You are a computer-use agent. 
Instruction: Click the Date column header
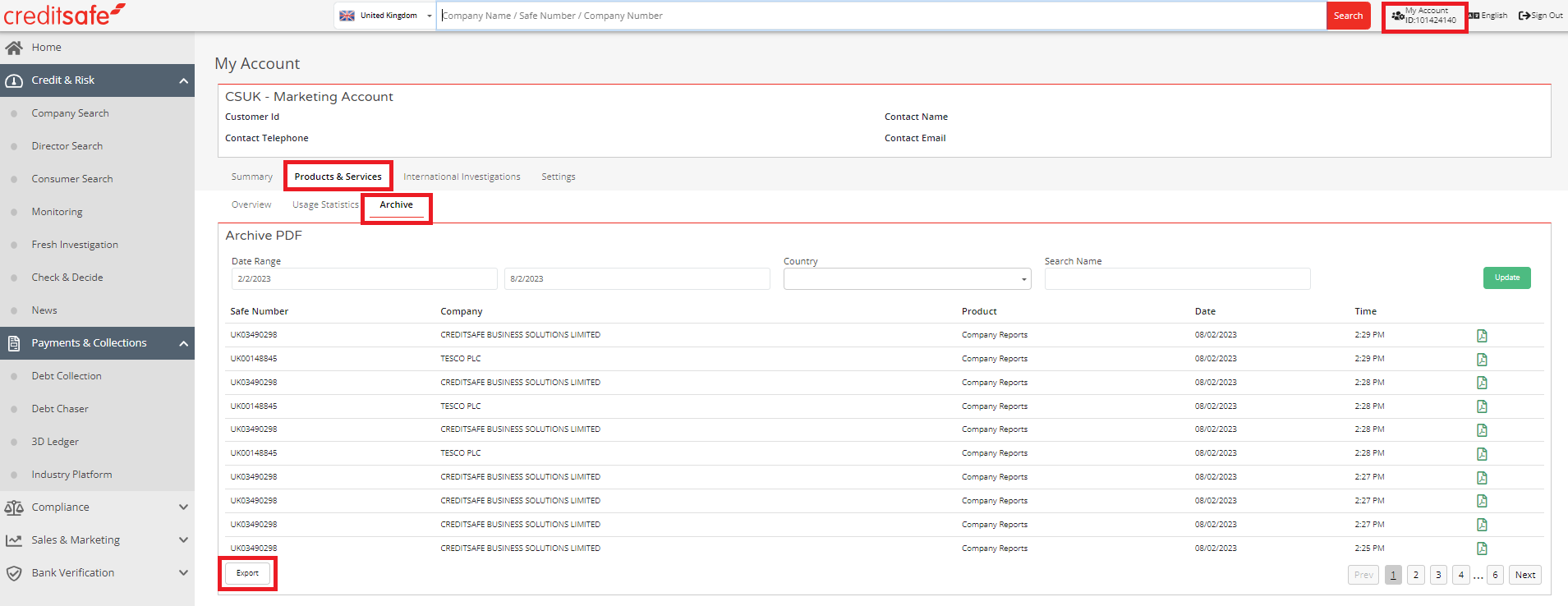pyautogui.click(x=1205, y=311)
